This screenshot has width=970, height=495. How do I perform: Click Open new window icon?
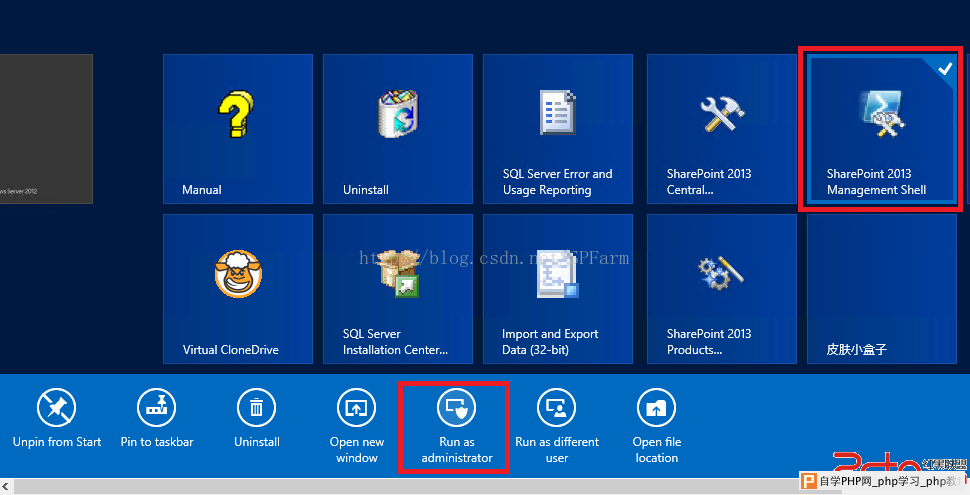click(x=356, y=408)
